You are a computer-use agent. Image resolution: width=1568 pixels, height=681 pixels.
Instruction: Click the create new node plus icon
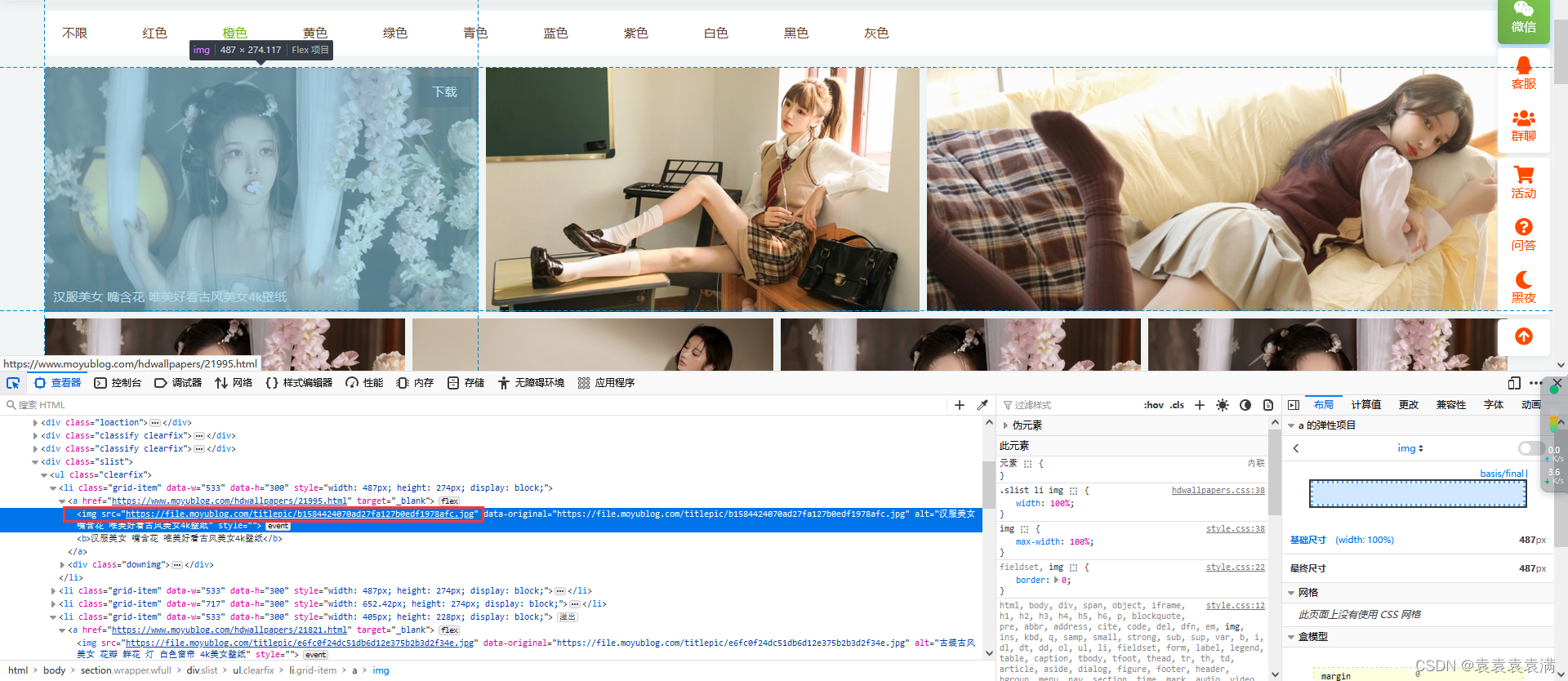tap(960, 405)
